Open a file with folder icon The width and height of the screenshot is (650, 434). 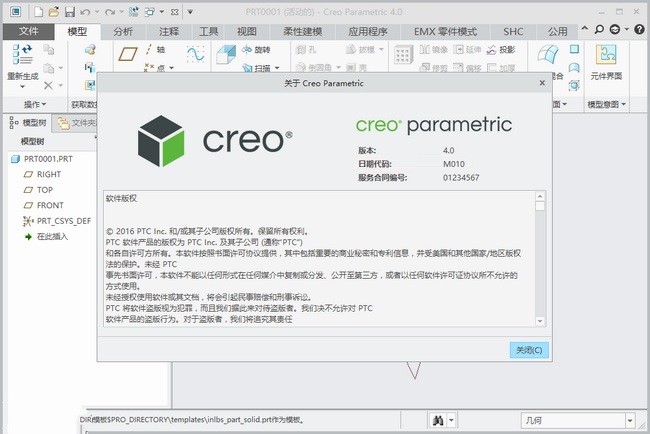pos(54,12)
